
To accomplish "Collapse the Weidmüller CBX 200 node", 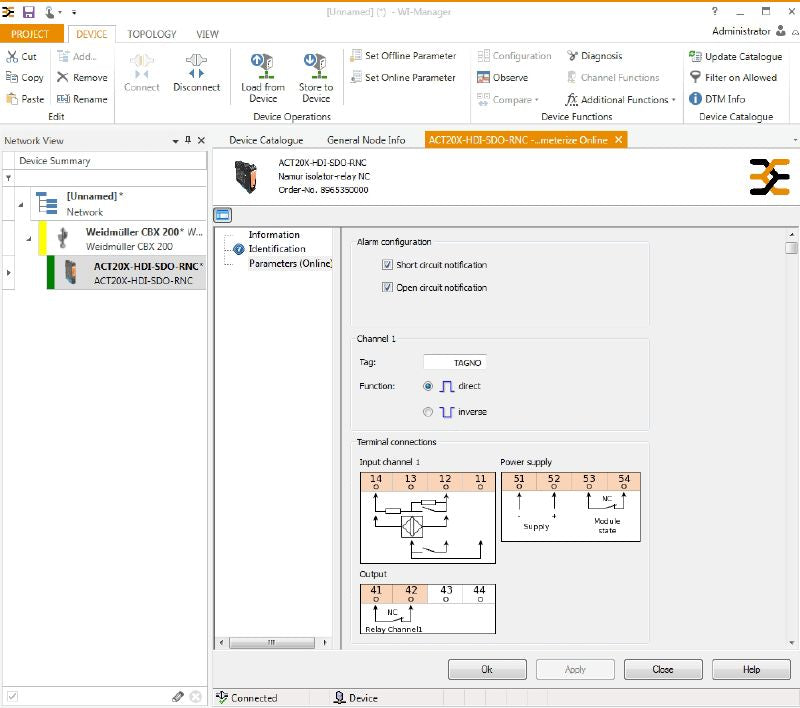I will (x=29, y=238).
